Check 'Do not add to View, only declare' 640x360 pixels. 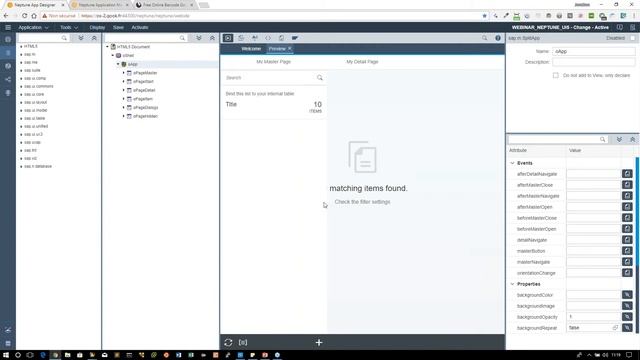pos(556,75)
